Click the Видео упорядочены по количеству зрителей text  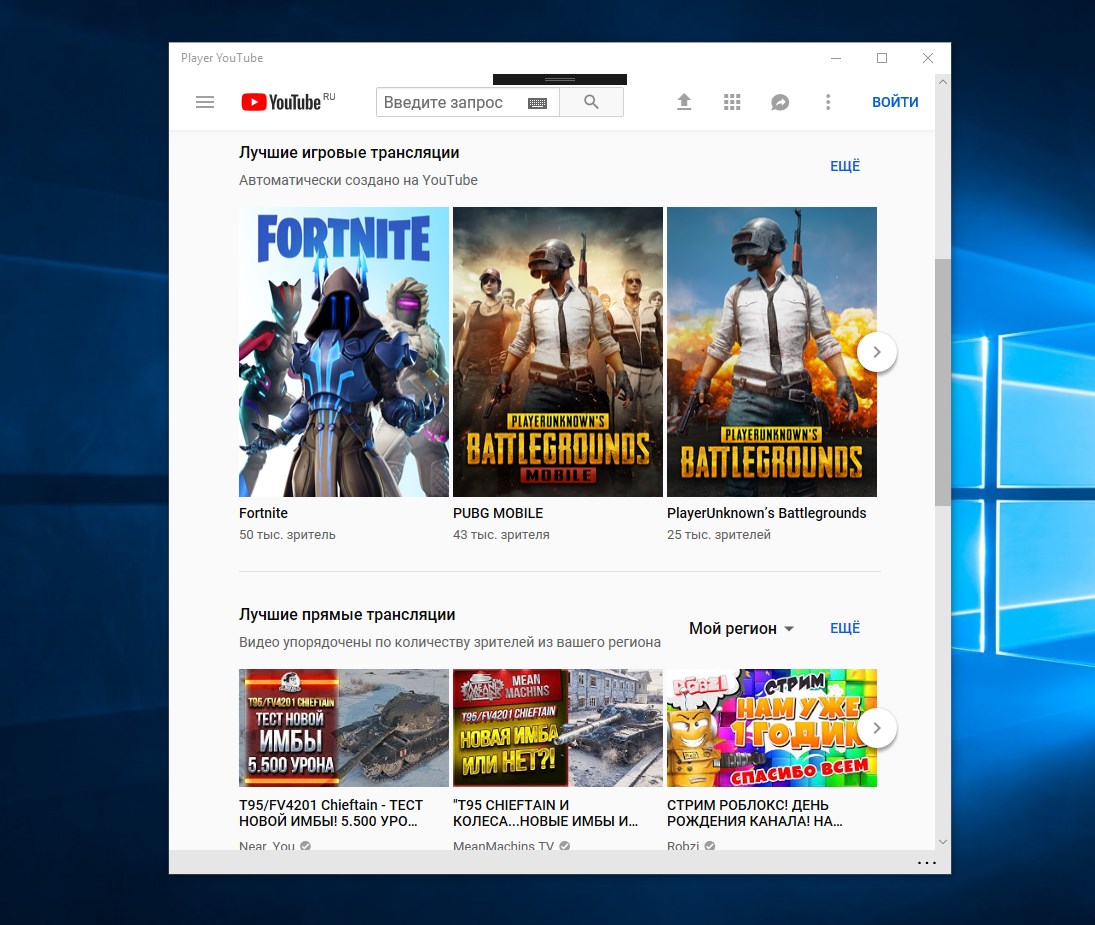coord(450,642)
